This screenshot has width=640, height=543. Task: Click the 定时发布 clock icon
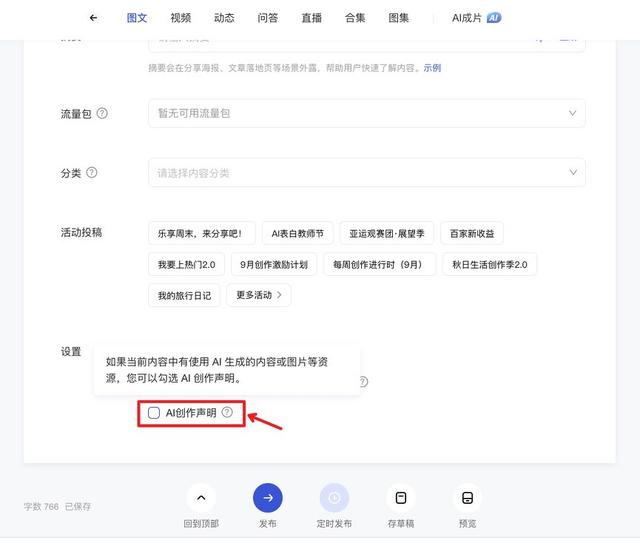coord(334,498)
